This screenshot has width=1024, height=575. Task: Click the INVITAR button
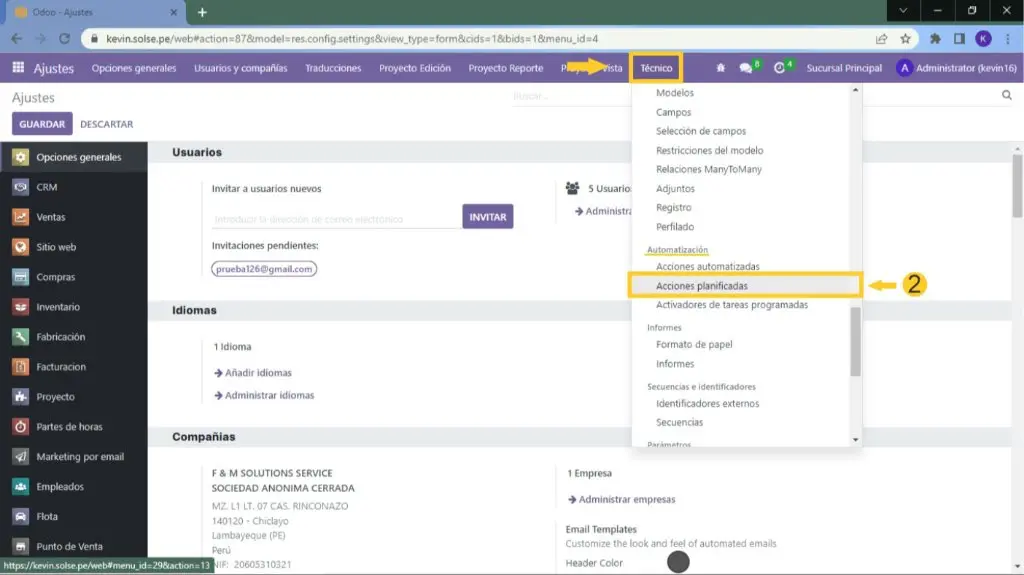point(487,217)
